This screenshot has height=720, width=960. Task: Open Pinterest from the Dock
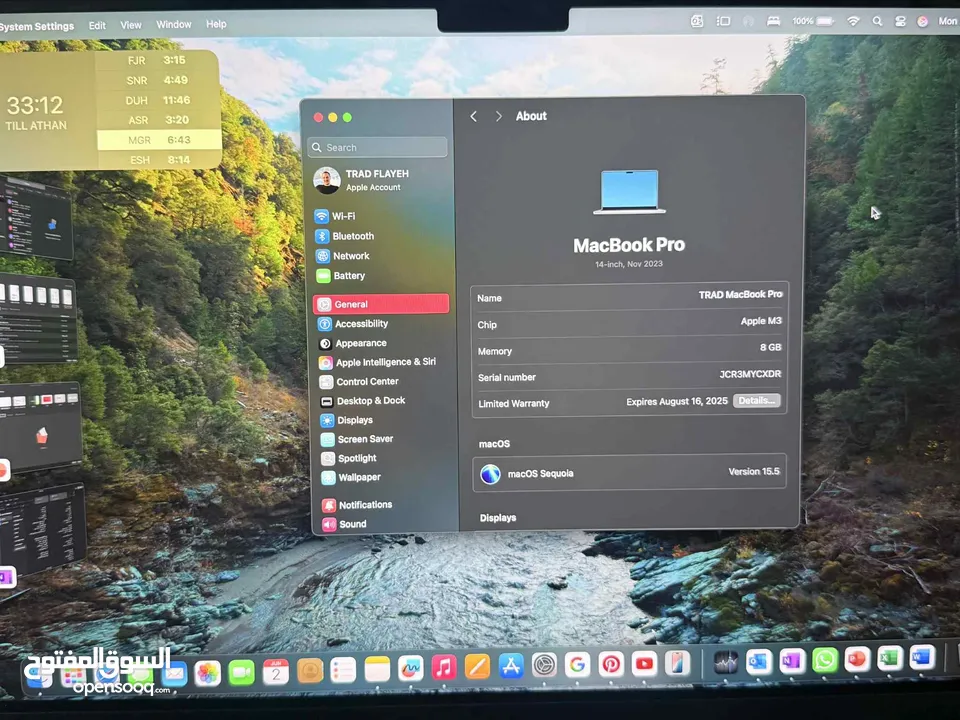tap(610, 664)
